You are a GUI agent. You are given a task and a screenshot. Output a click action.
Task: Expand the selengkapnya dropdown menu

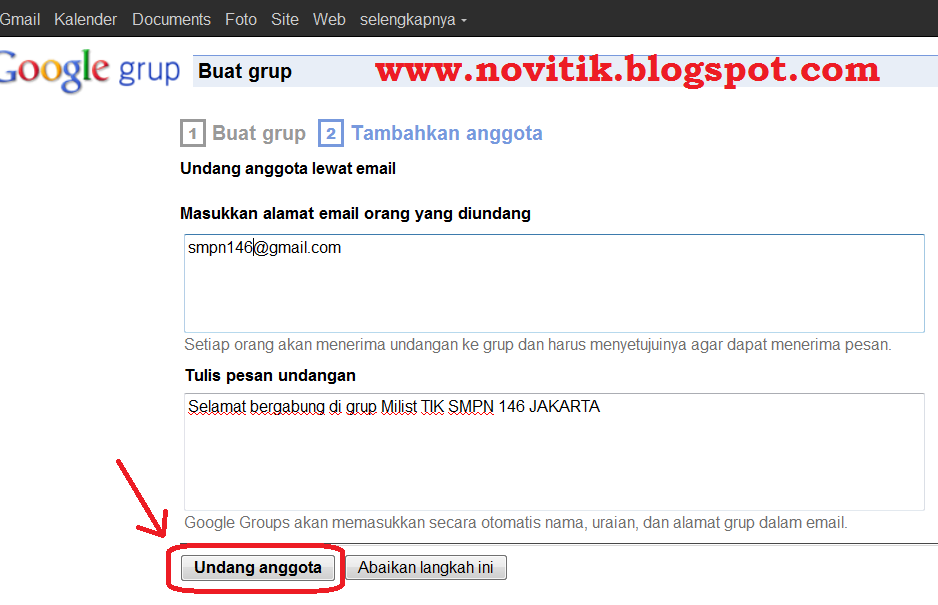[413, 19]
